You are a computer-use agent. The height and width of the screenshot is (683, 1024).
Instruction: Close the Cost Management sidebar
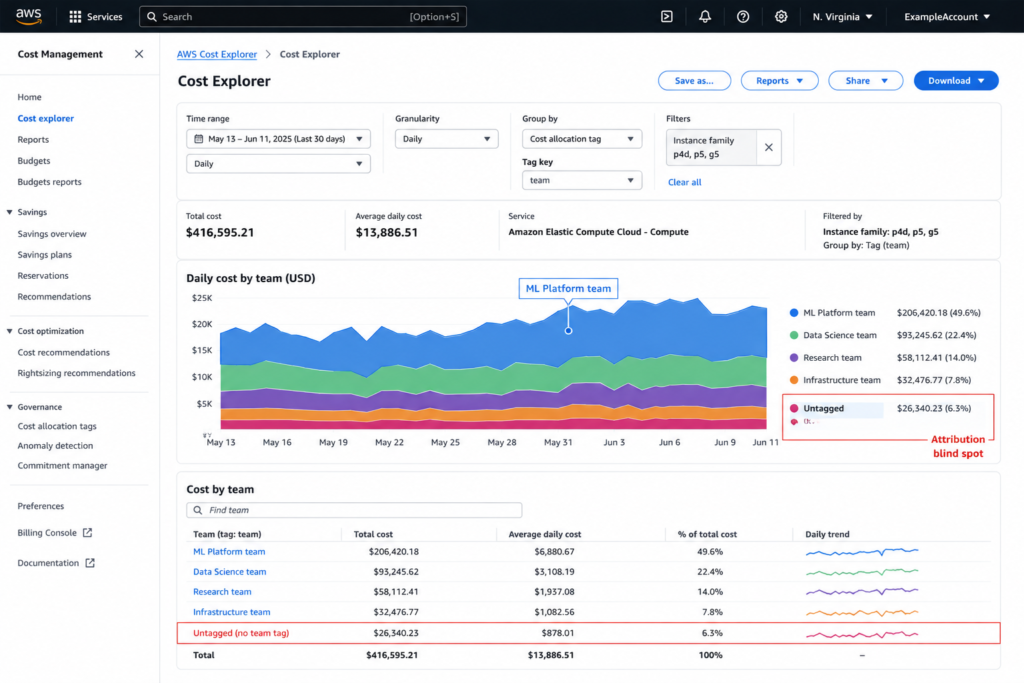(139, 54)
